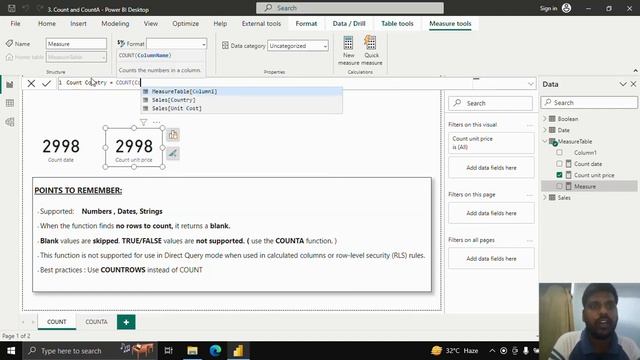Click the filter icon above the selected card

click(143, 122)
